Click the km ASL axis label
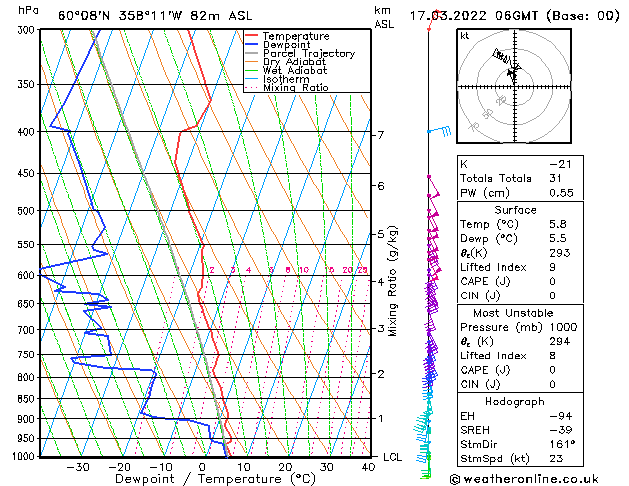Screen dimensions: 629x486 (384, 17)
